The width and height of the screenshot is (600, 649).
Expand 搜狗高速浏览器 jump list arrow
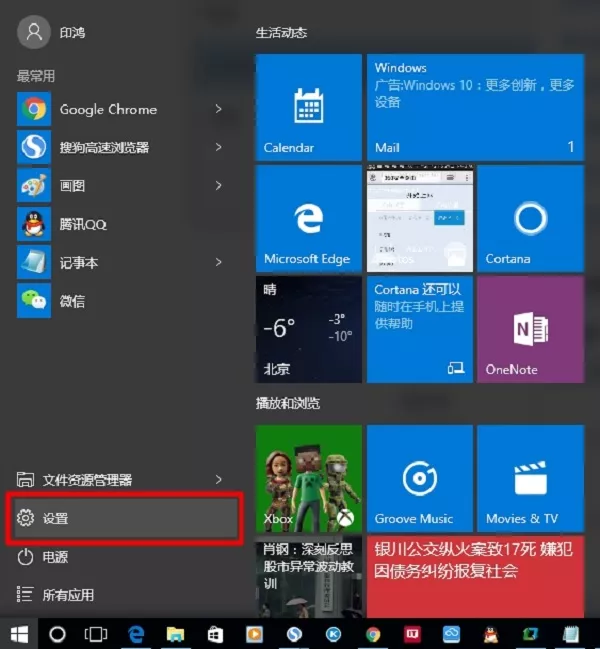[x=218, y=147]
